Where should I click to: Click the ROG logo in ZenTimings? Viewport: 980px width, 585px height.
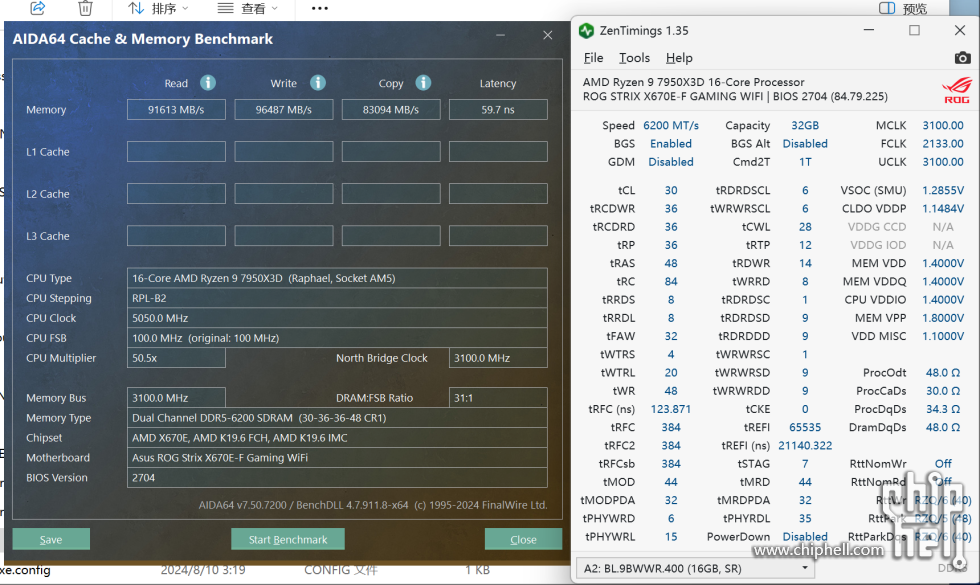957,90
